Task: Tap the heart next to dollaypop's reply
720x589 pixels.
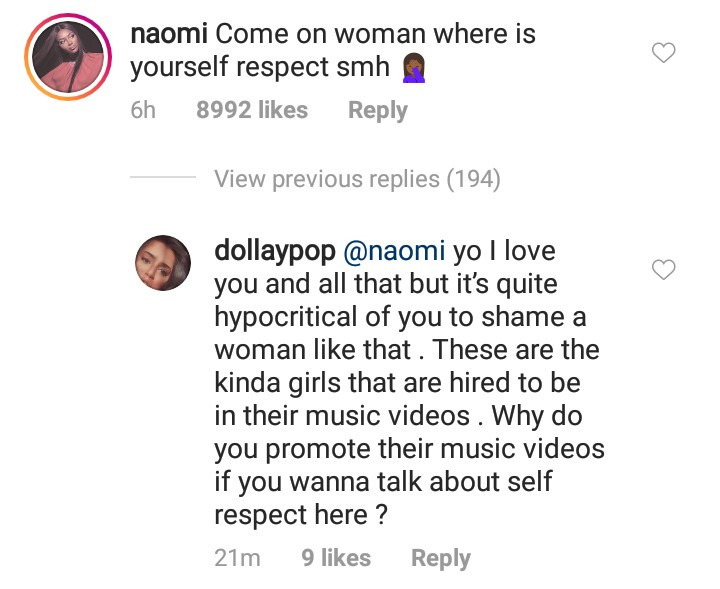Action: [664, 269]
